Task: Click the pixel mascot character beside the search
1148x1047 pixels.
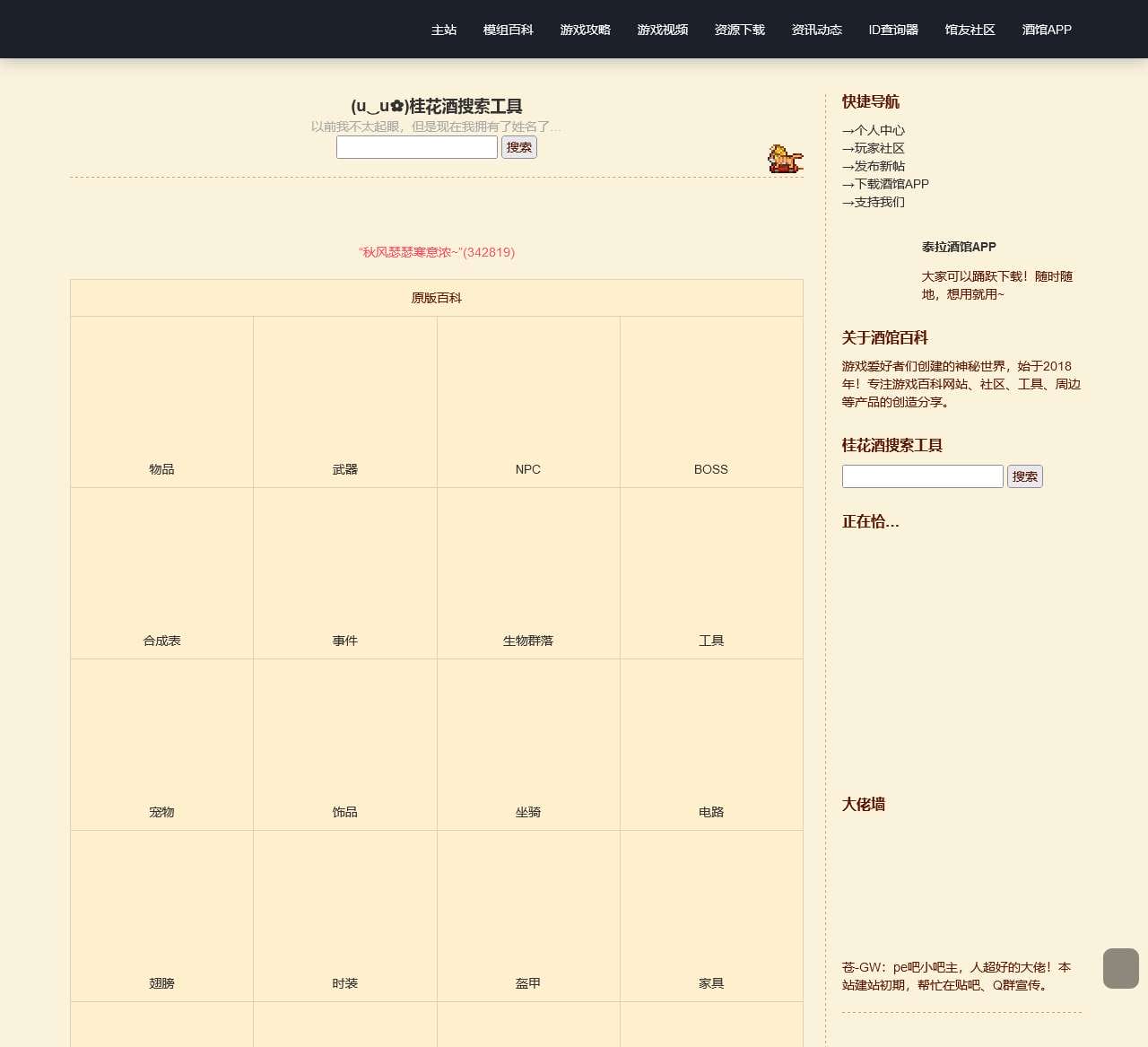Action: pos(785,158)
